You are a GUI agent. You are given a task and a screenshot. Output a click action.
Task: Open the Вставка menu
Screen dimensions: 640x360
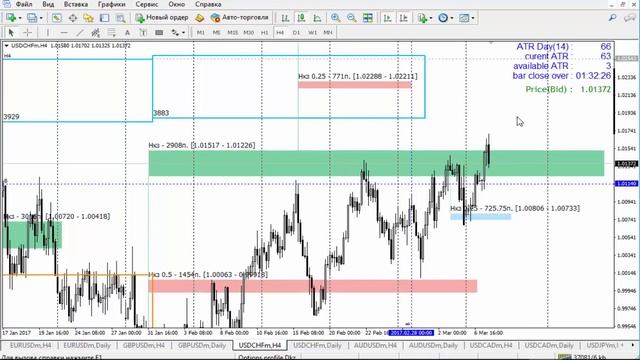[x=76, y=4]
